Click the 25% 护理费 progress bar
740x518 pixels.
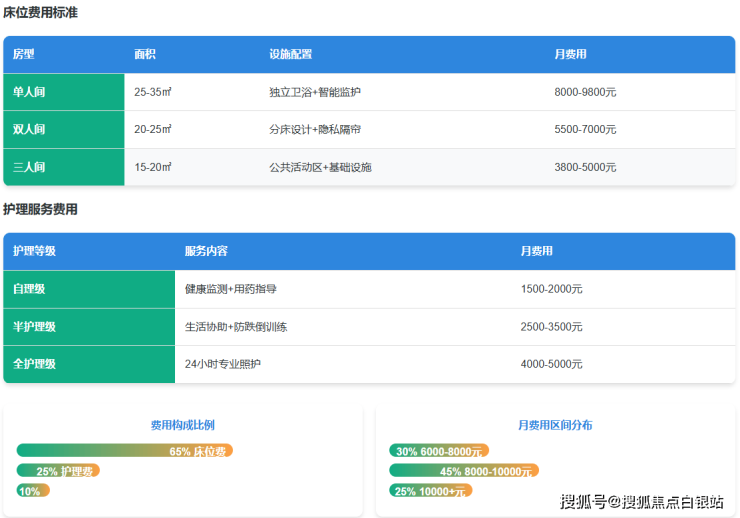(x=58, y=471)
